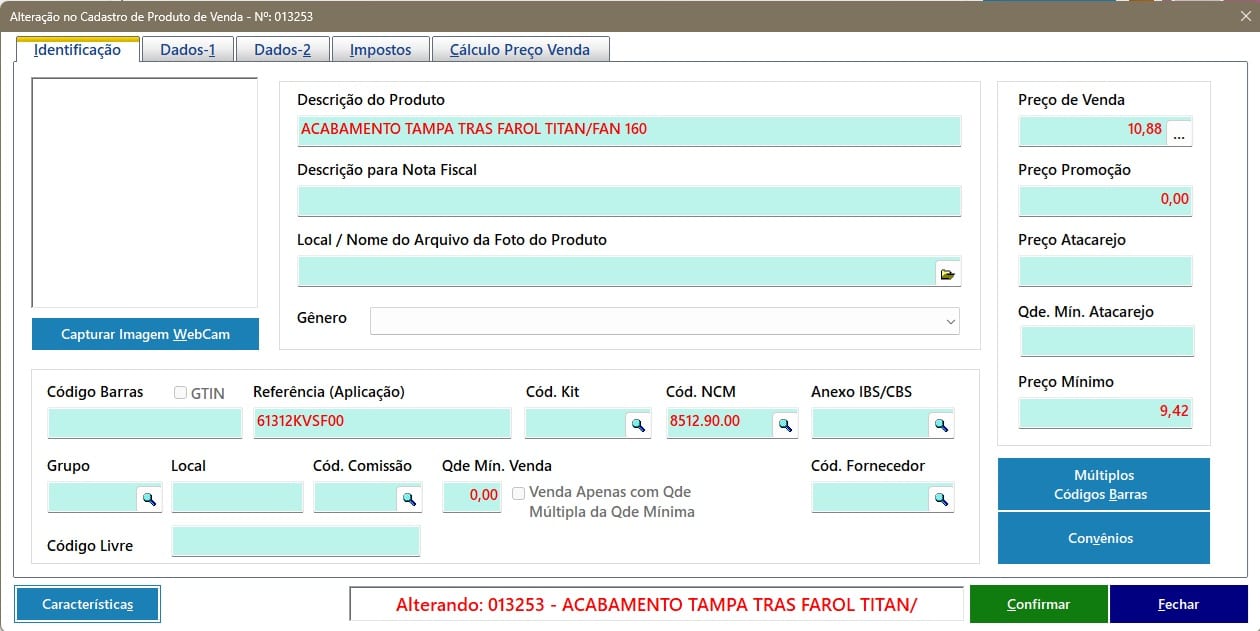The height and width of the screenshot is (631, 1260).
Task: Confirm changes with the Confirmar button
Action: [1039, 604]
